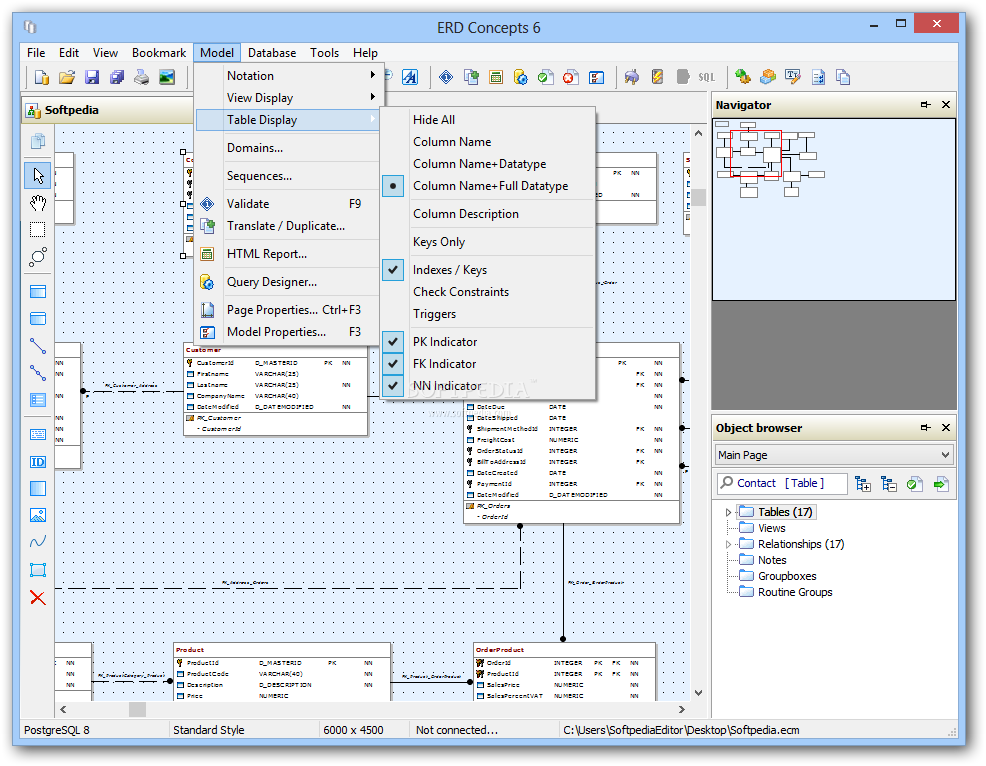Viewport: 986px width, 766px height.
Task: Expand the Relationships (17) tree node
Action: click(x=728, y=545)
